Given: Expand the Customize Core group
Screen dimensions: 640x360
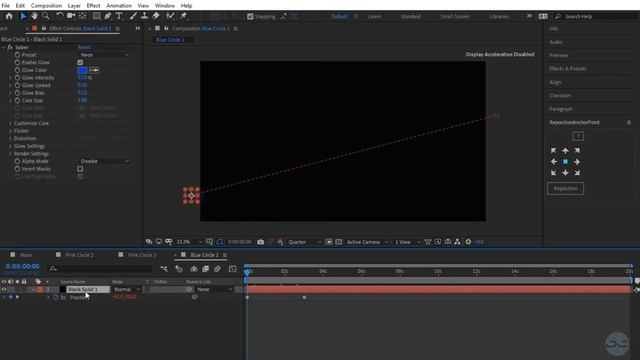Looking at the screenshot, I should coord(10,123).
